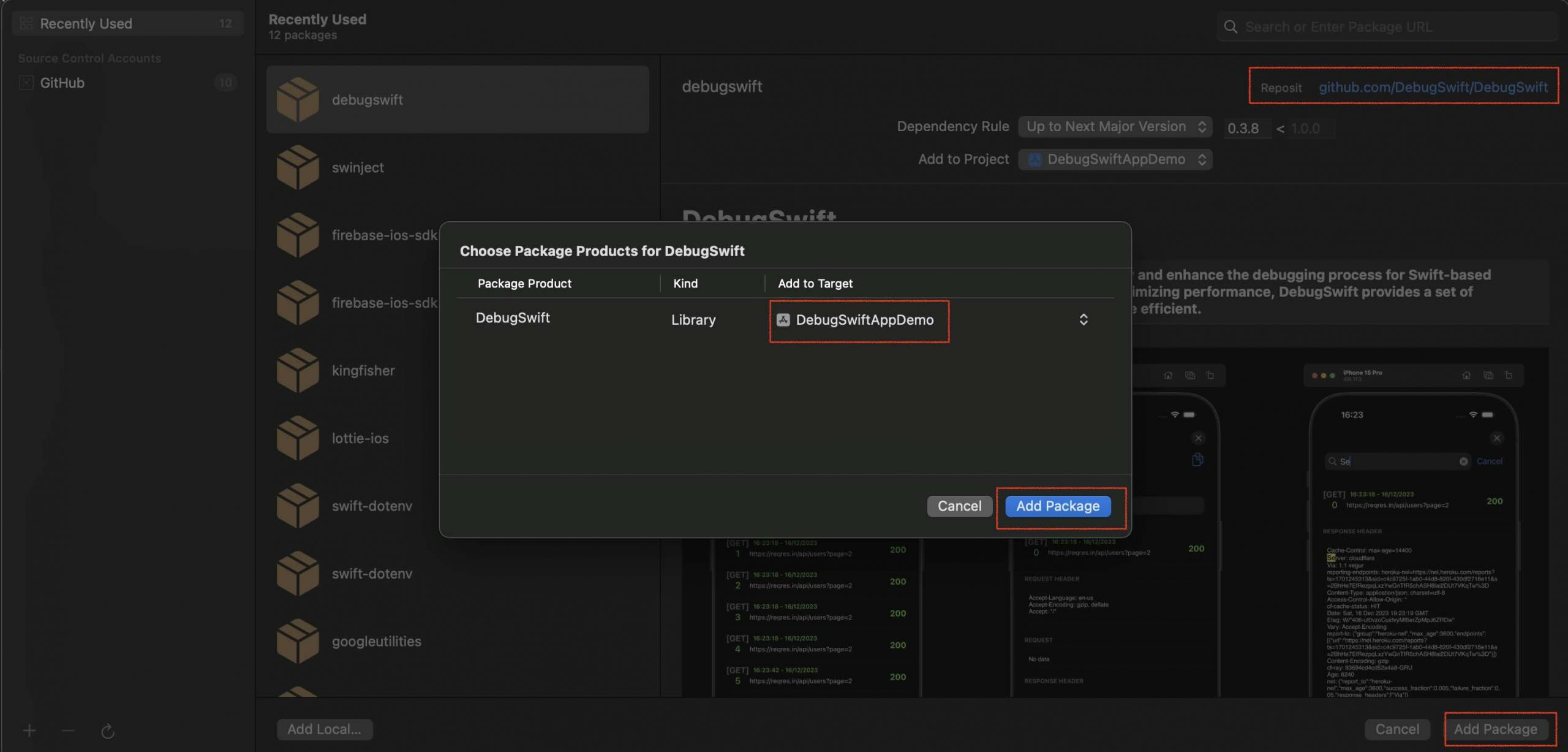
Task: Click Add Package in the dialog
Action: click(x=1058, y=506)
